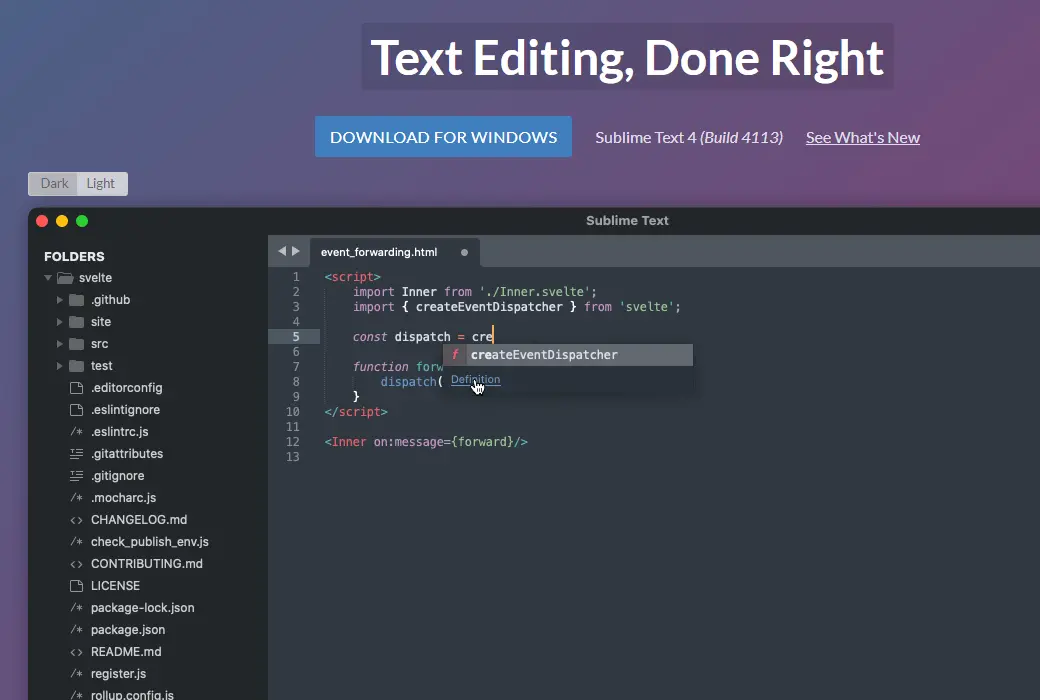Open .mocharc.js in the sidebar
Screen dimensions: 1040x700
click(x=123, y=498)
